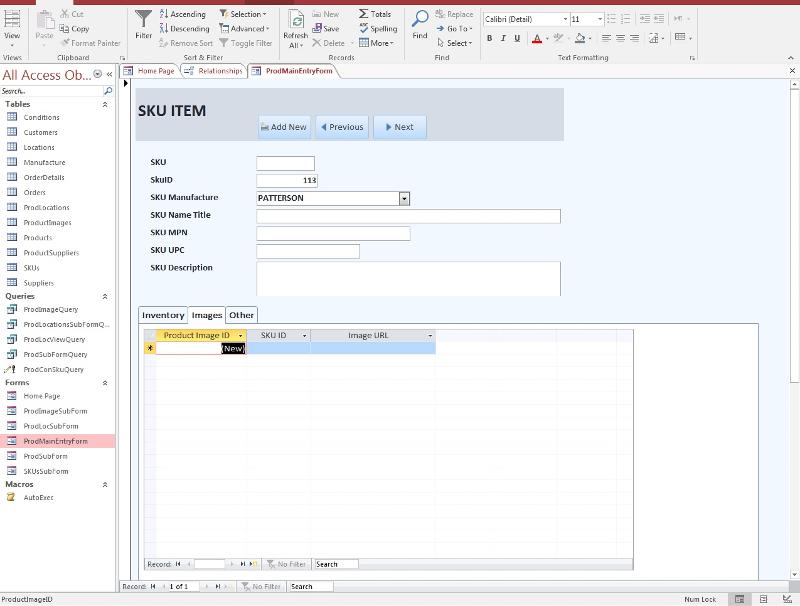800x606 pixels.
Task: Open Product Image ID column dropdown
Action: 240,336
